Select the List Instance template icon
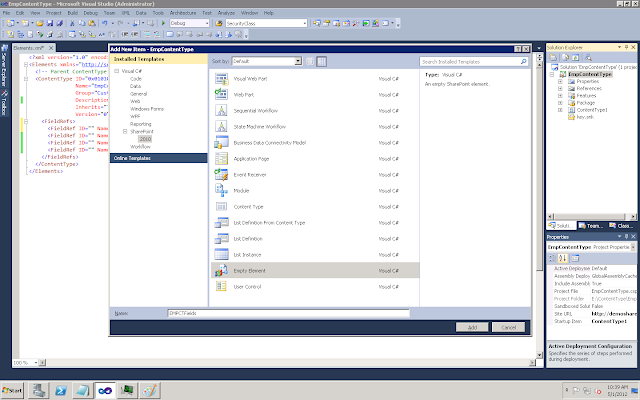 pos(221,254)
